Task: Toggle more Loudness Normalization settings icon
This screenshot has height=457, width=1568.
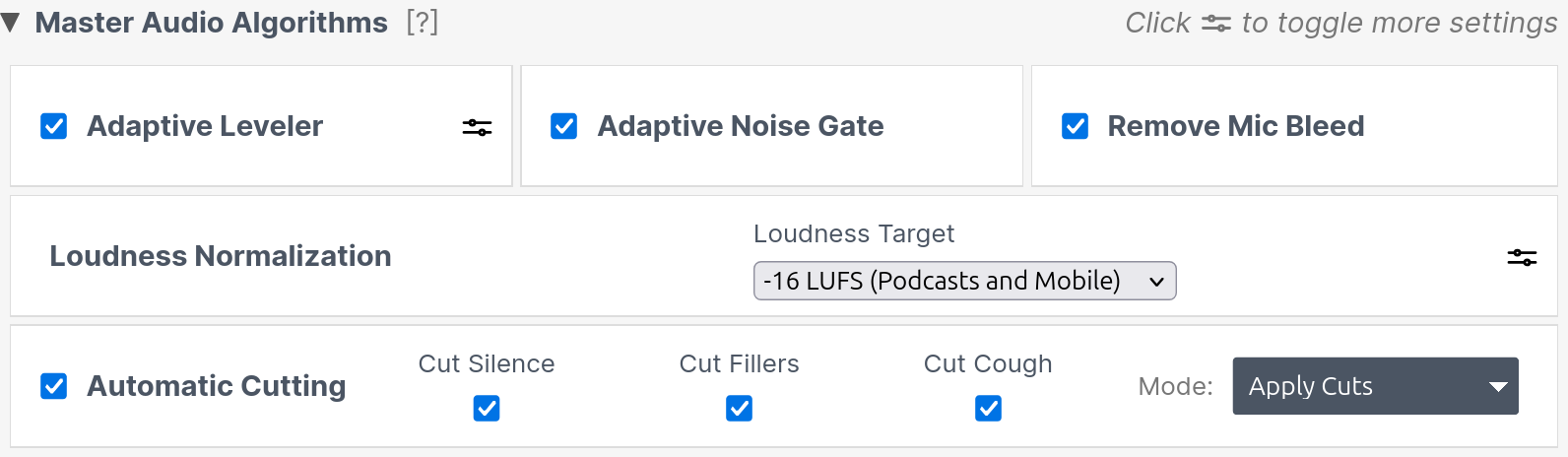Action: point(1522,257)
